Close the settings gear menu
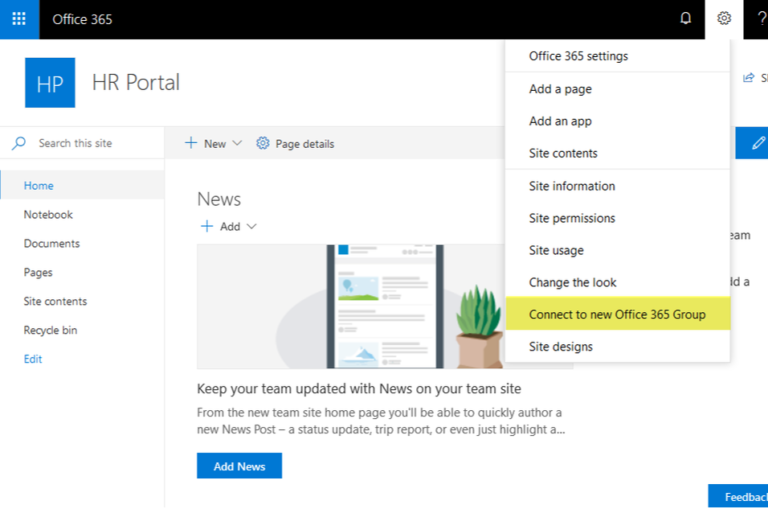 [x=724, y=19]
